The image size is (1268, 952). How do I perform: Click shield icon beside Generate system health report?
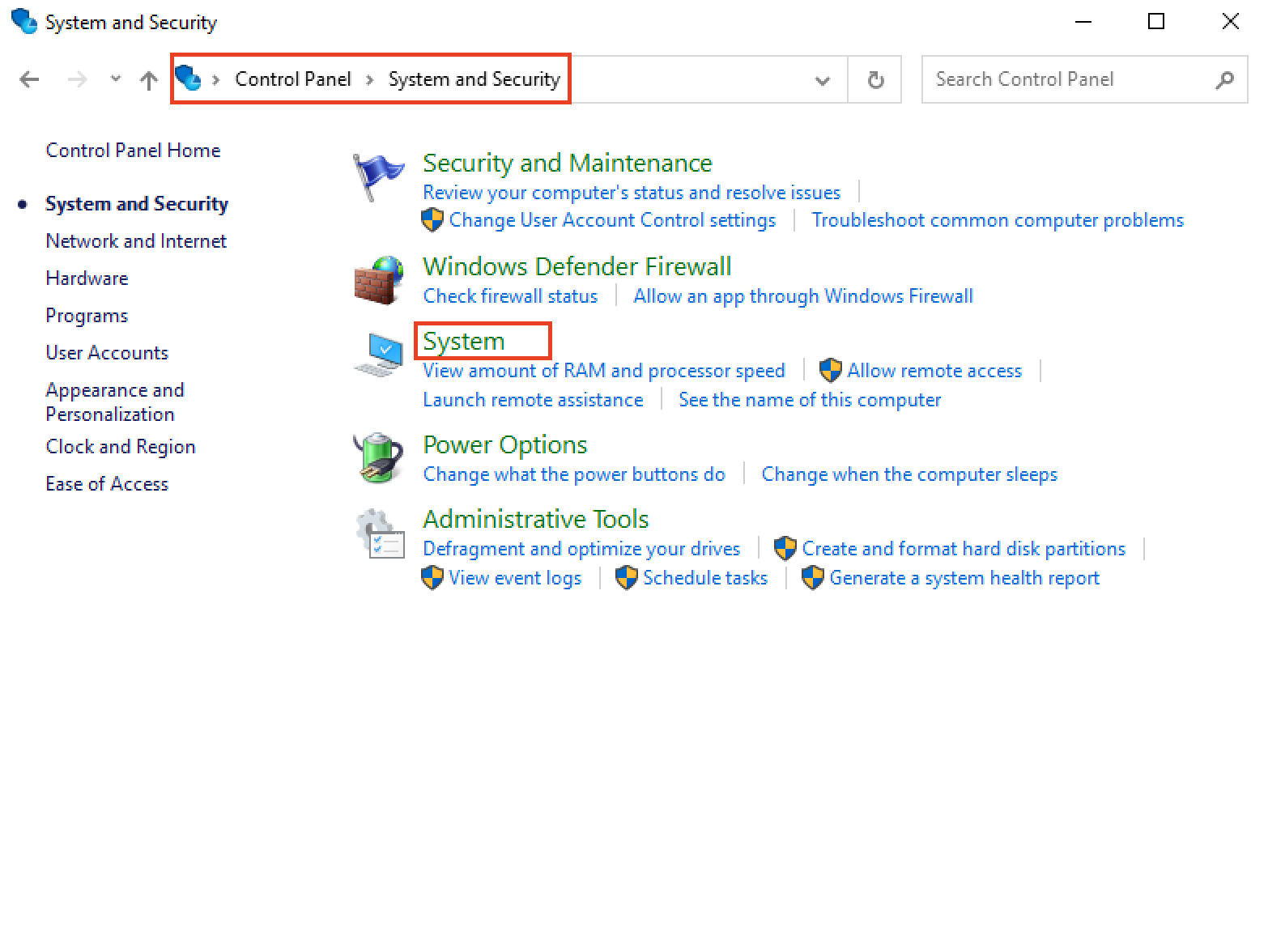coord(813,578)
